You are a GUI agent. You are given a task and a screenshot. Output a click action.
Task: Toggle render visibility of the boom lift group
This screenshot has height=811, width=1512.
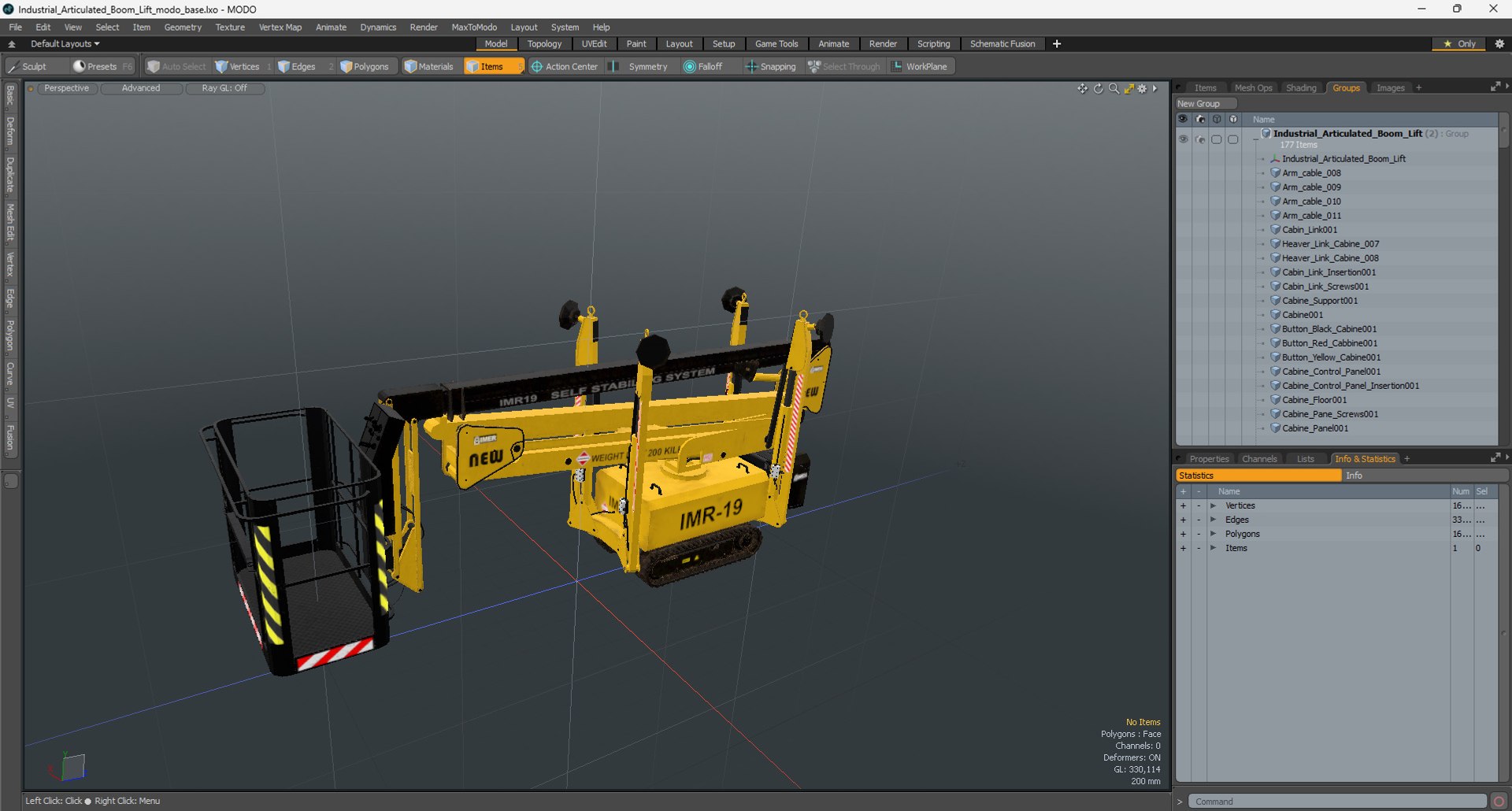click(1200, 139)
